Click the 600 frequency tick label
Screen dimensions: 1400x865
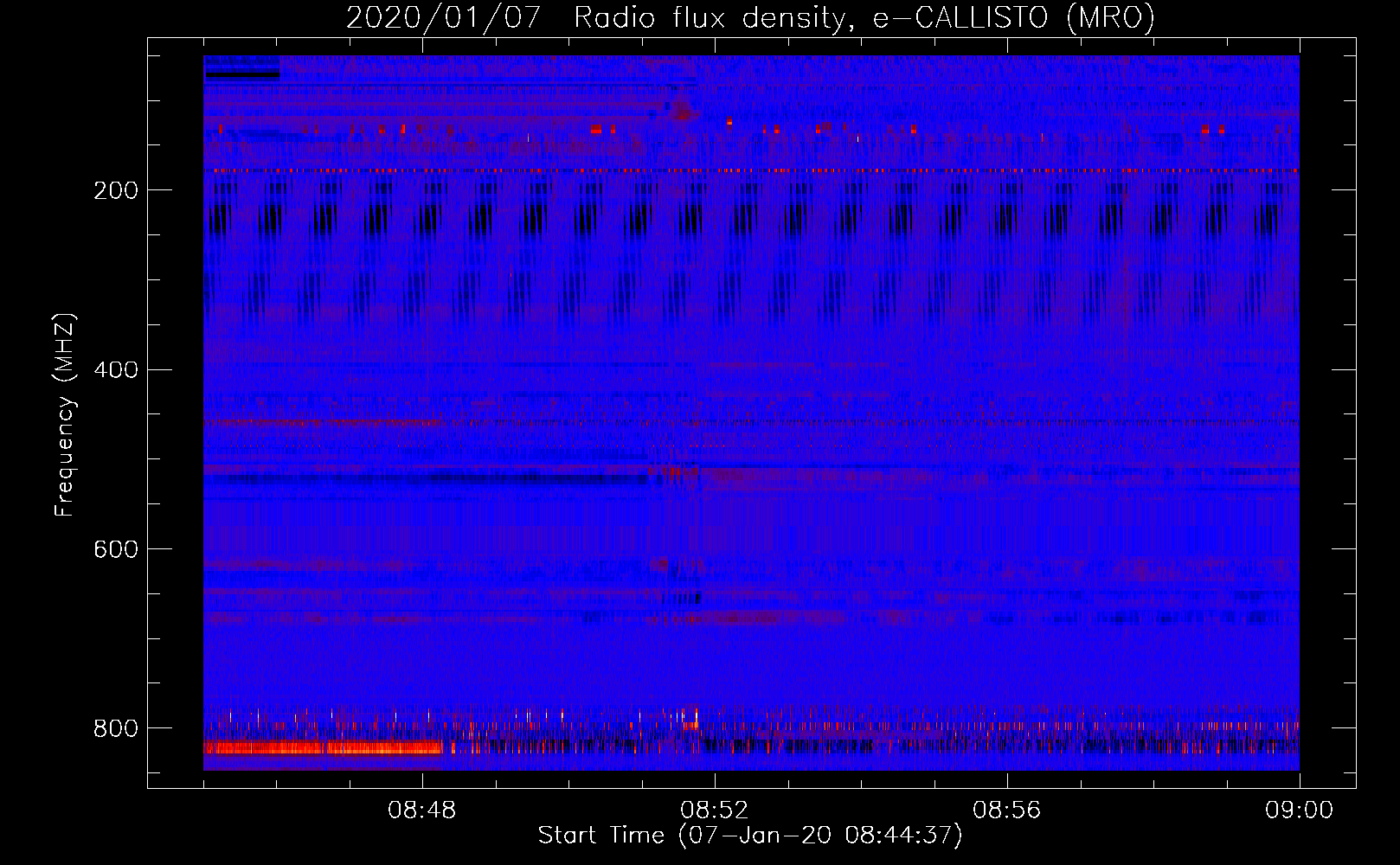point(115,549)
